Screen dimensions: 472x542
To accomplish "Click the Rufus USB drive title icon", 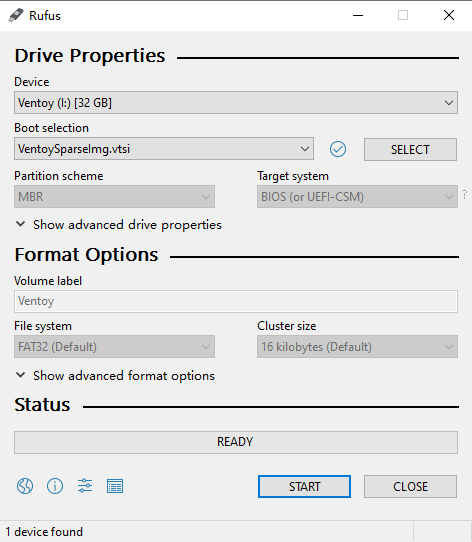I will [16, 16].
